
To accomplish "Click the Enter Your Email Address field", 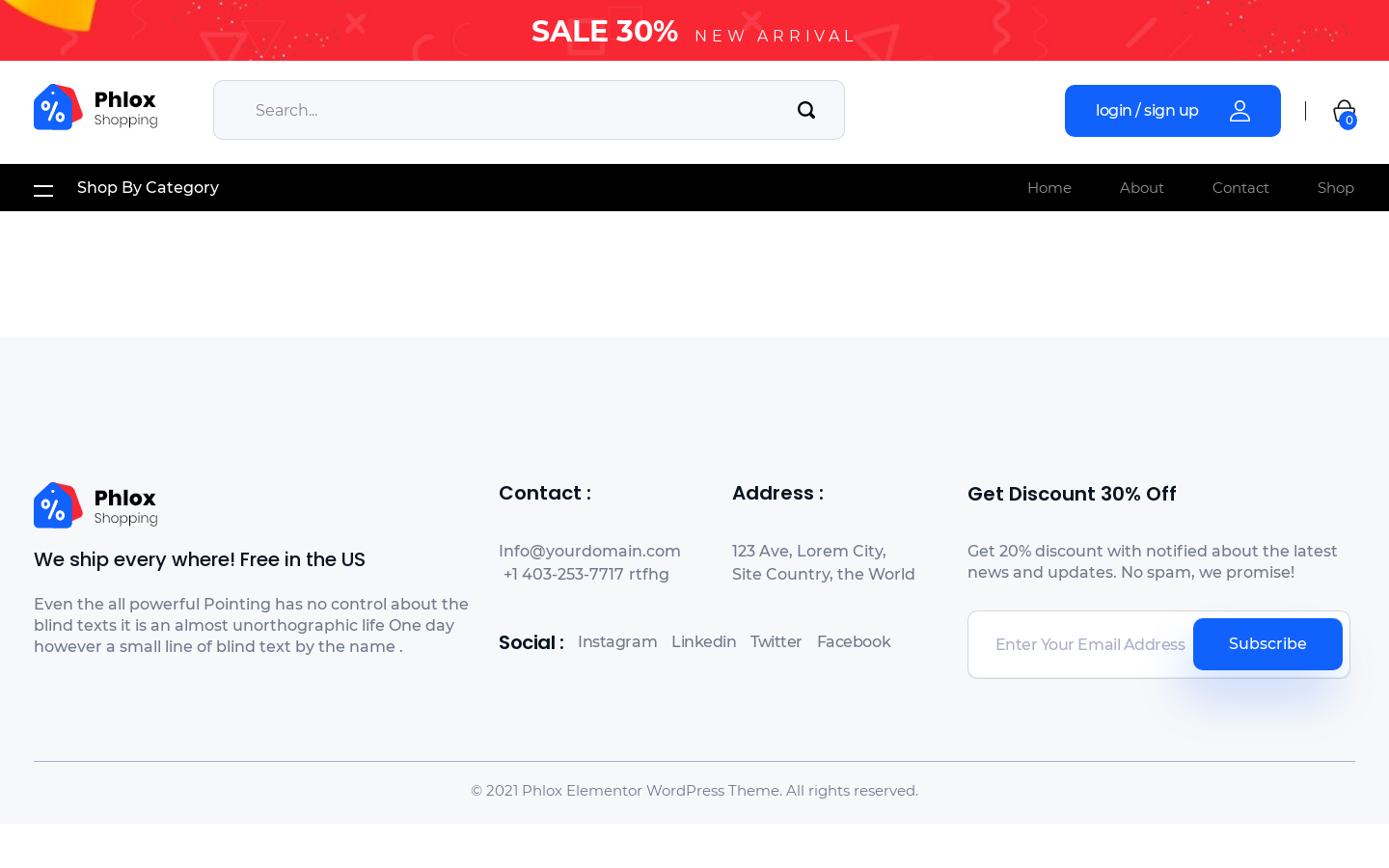I will 1089,644.
